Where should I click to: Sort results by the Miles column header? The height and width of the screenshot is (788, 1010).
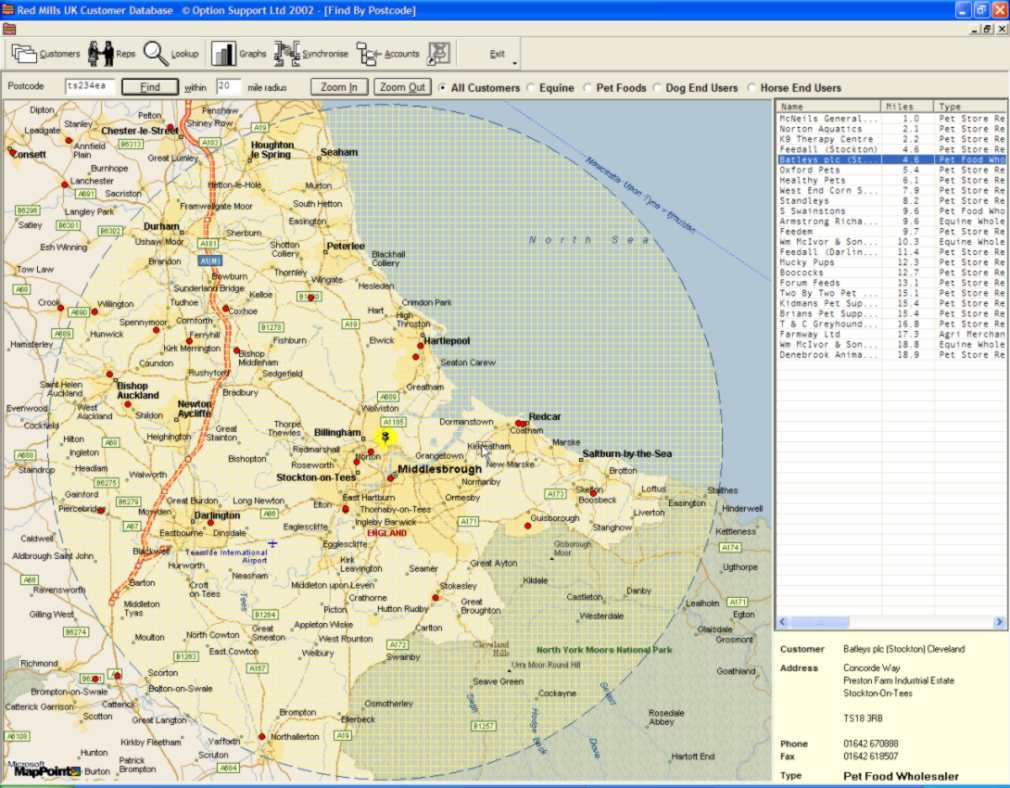906,106
